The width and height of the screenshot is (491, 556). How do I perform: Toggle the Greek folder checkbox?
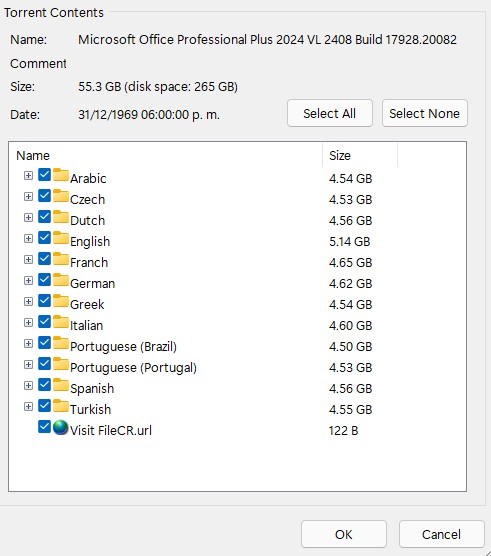44,301
